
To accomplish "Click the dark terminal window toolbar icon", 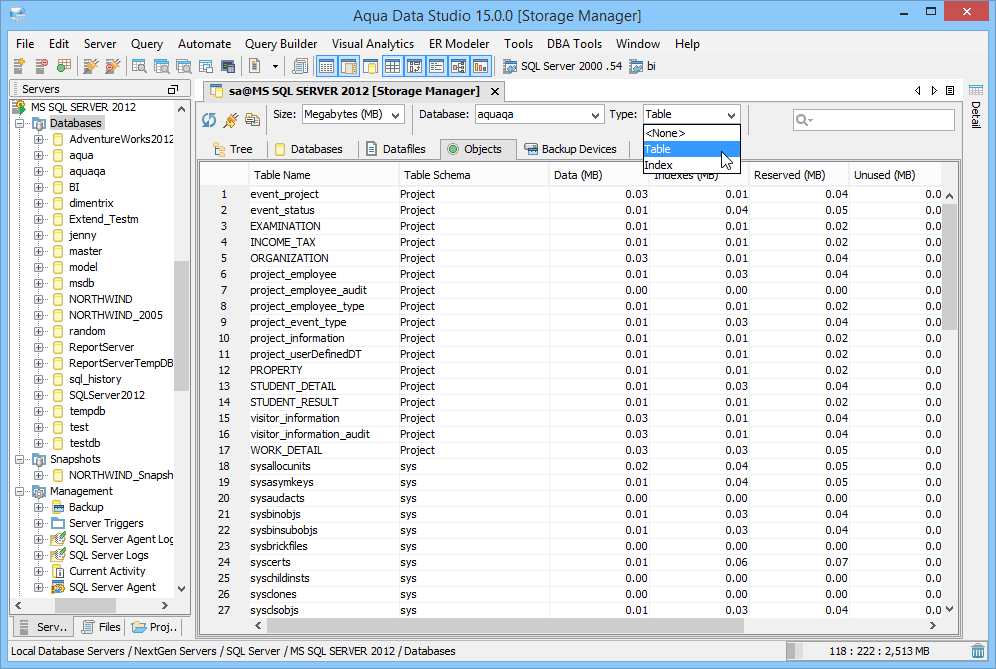I will point(227,66).
